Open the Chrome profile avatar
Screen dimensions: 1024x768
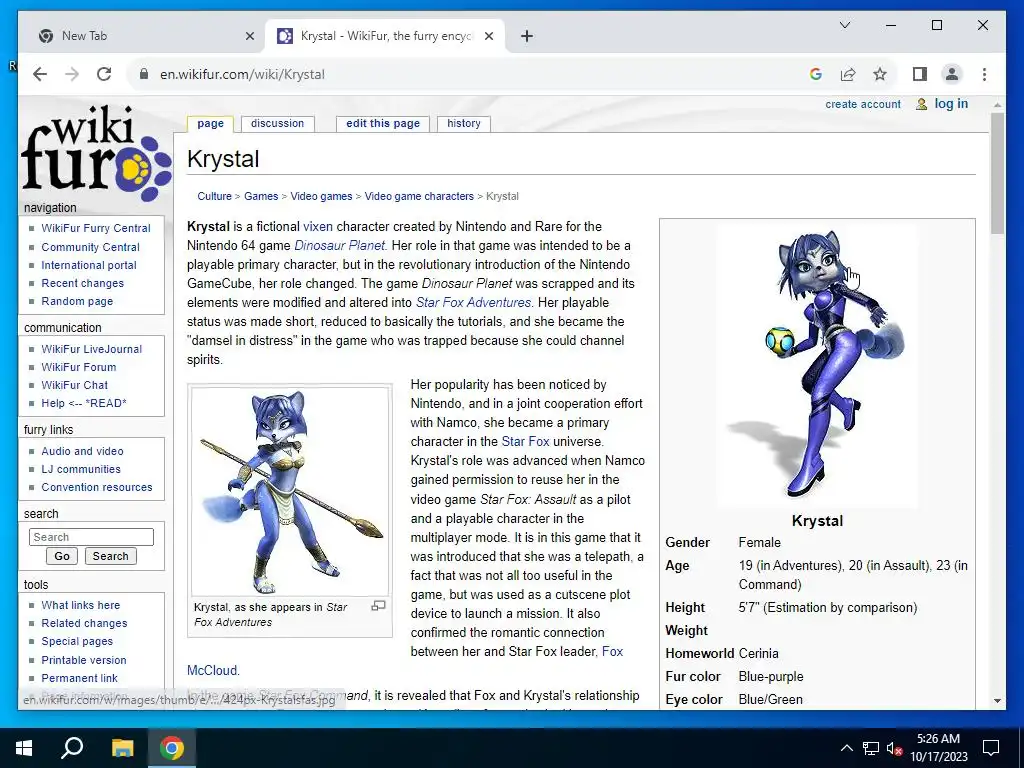click(952, 74)
